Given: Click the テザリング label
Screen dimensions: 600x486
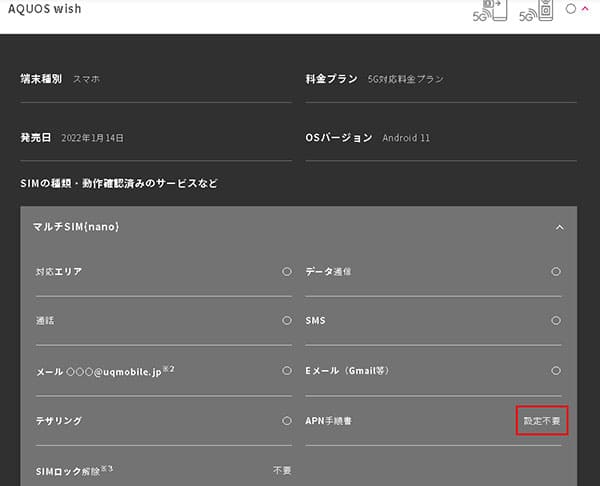Looking at the screenshot, I should (x=59, y=421).
